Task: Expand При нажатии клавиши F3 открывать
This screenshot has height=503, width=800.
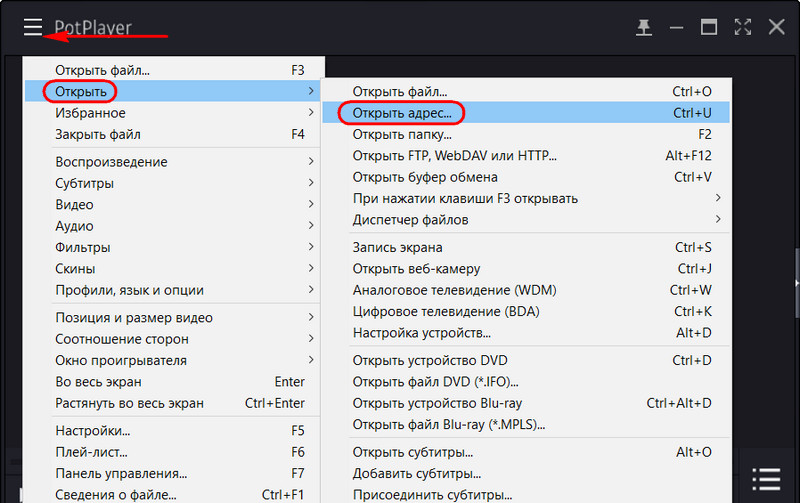Action: [526, 198]
